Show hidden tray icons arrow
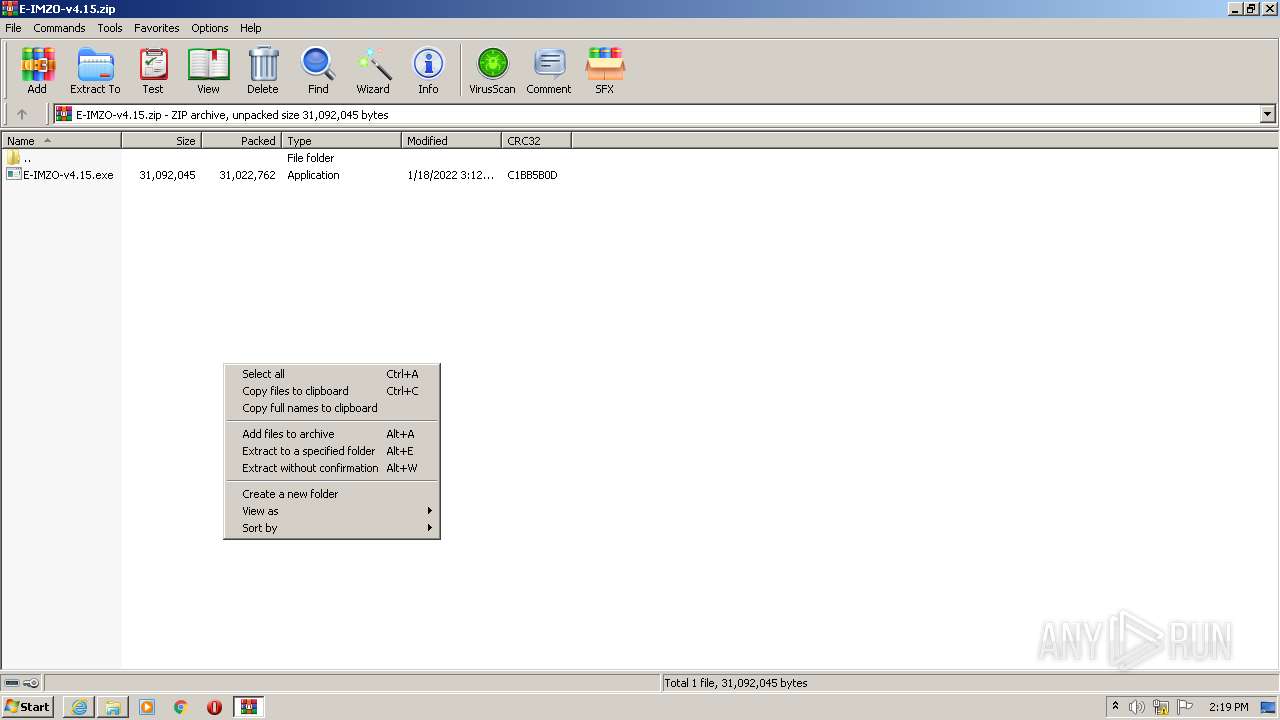This screenshot has height=720, width=1280. point(1115,707)
